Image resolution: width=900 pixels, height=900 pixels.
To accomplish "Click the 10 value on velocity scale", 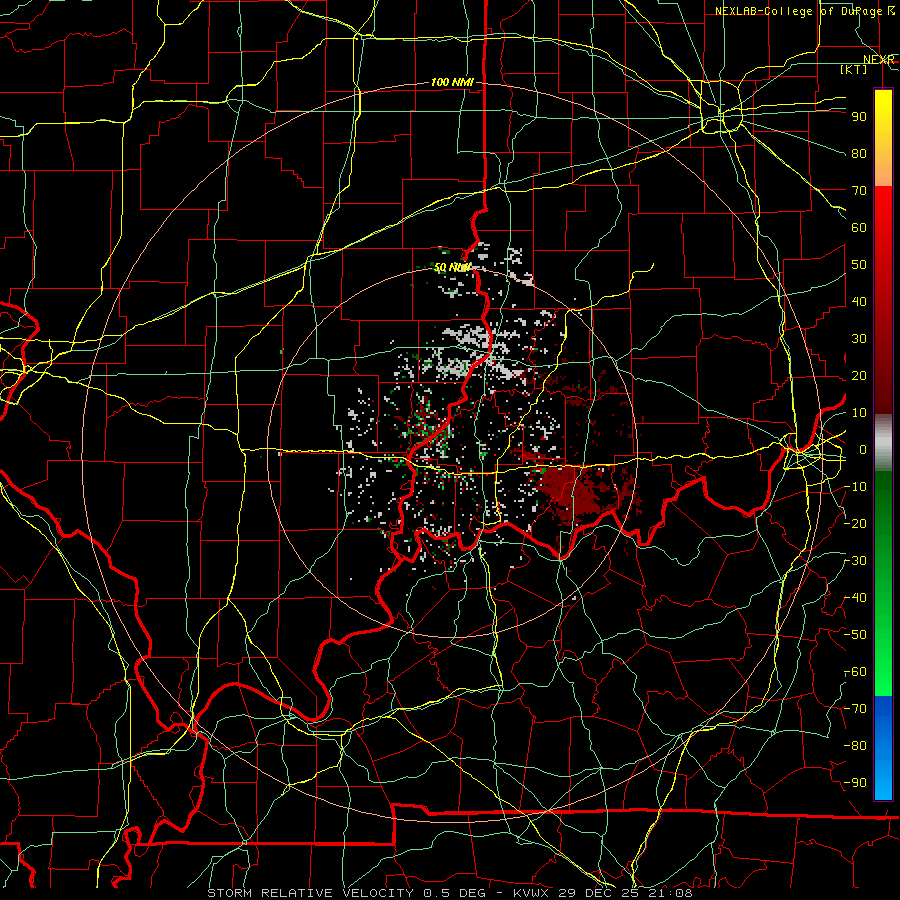I will (859, 413).
